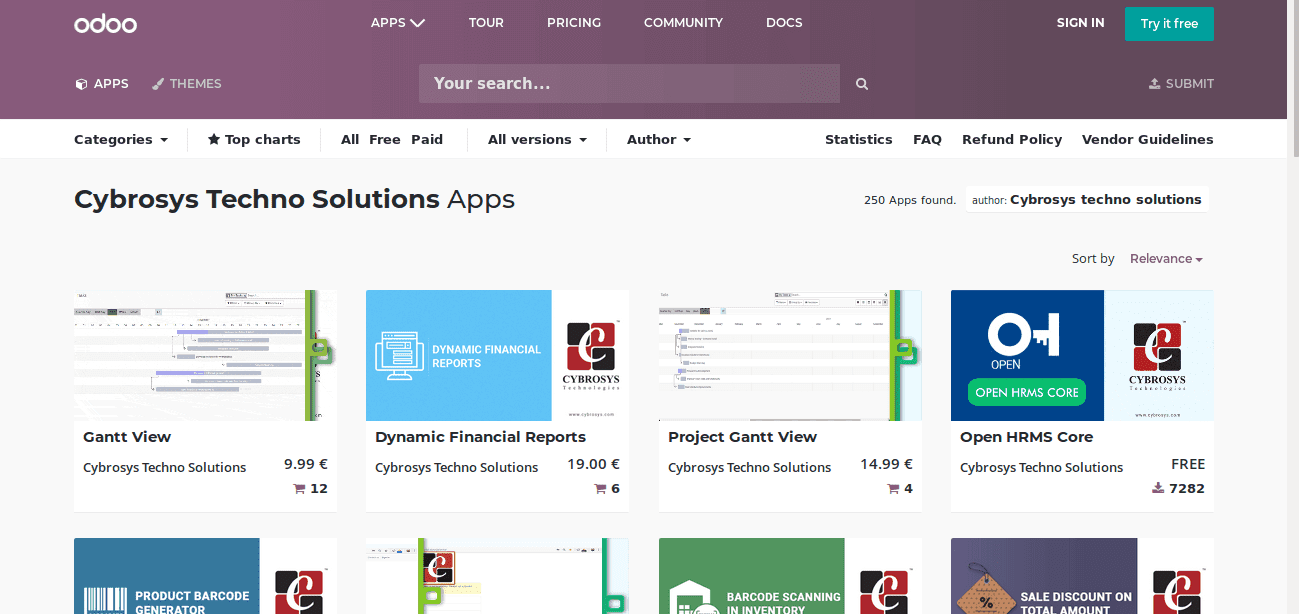Click the cart icon on Gantt View card
The height and width of the screenshot is (614, 1299).
coord(299,489)
